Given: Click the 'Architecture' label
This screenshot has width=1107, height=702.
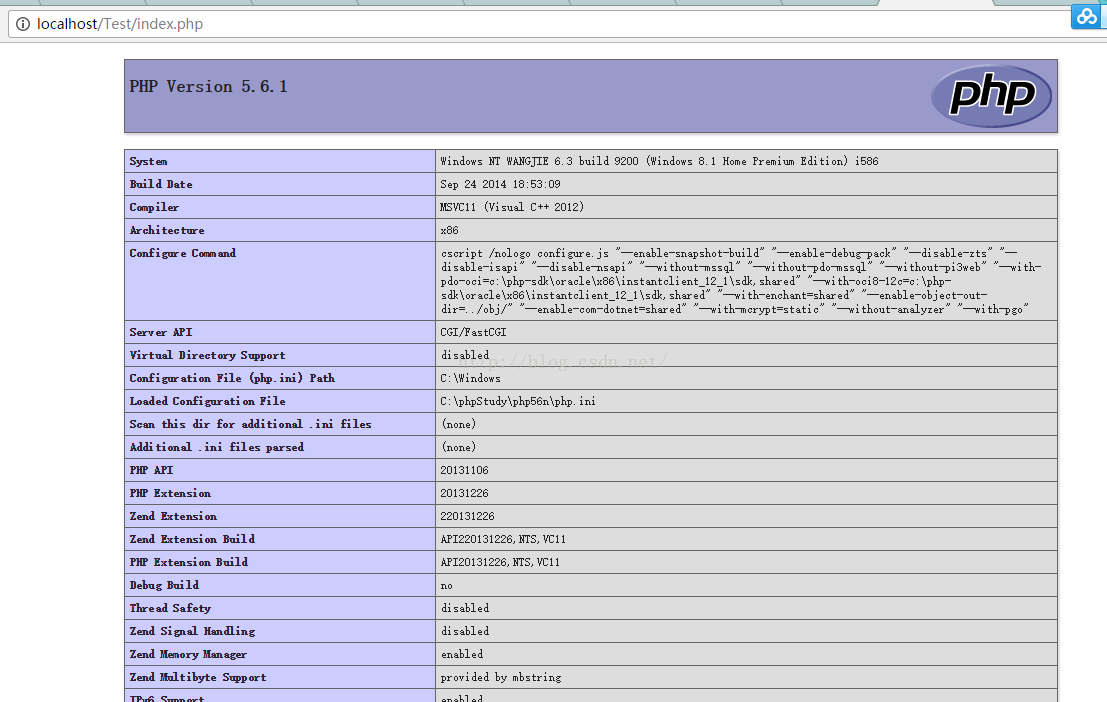Looking at the screenshot, I should pyautogui.click(x=167, y=230).
